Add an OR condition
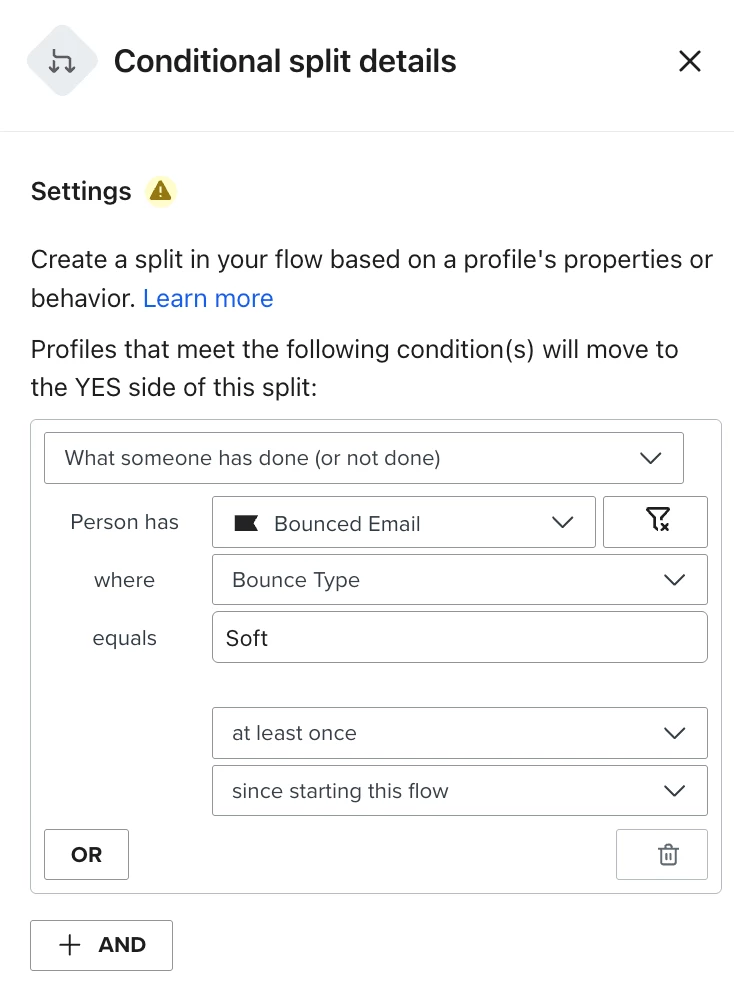Viewport: 734px width, 988px height. [x=86, y=854]
